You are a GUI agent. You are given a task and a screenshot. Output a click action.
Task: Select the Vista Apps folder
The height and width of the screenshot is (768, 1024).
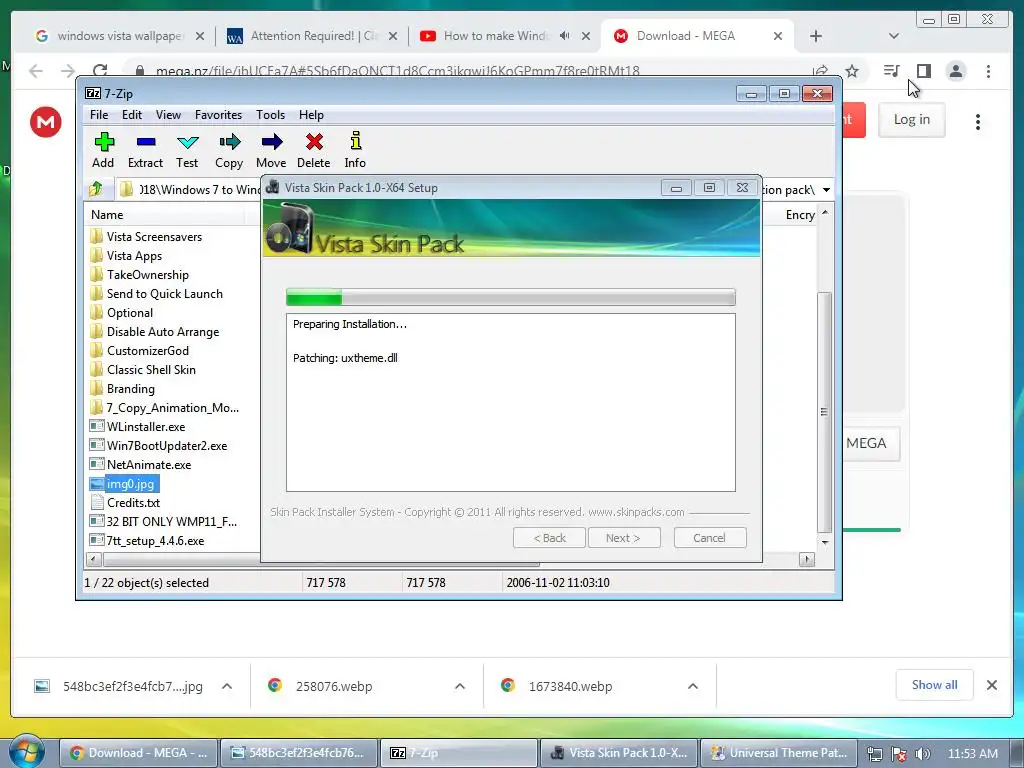(135, 256)
